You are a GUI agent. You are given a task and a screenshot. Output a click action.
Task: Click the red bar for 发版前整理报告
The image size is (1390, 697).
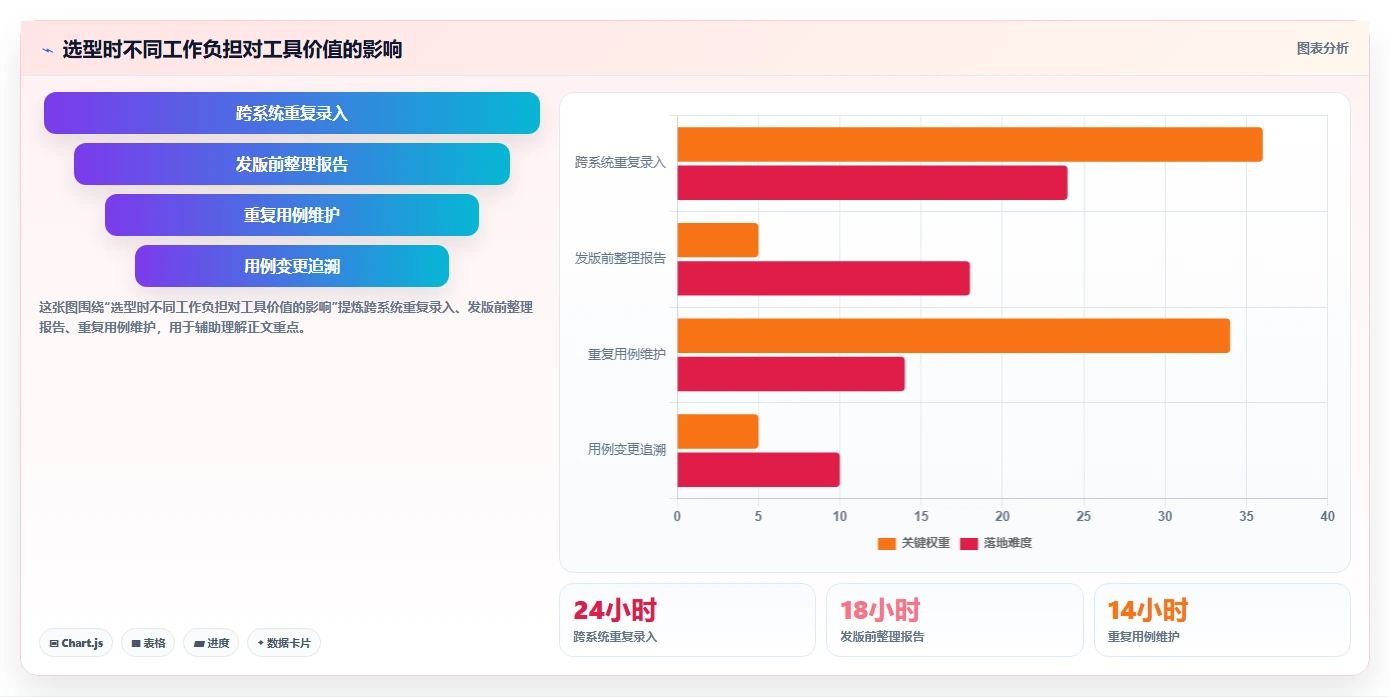click(x=824, y=278)
